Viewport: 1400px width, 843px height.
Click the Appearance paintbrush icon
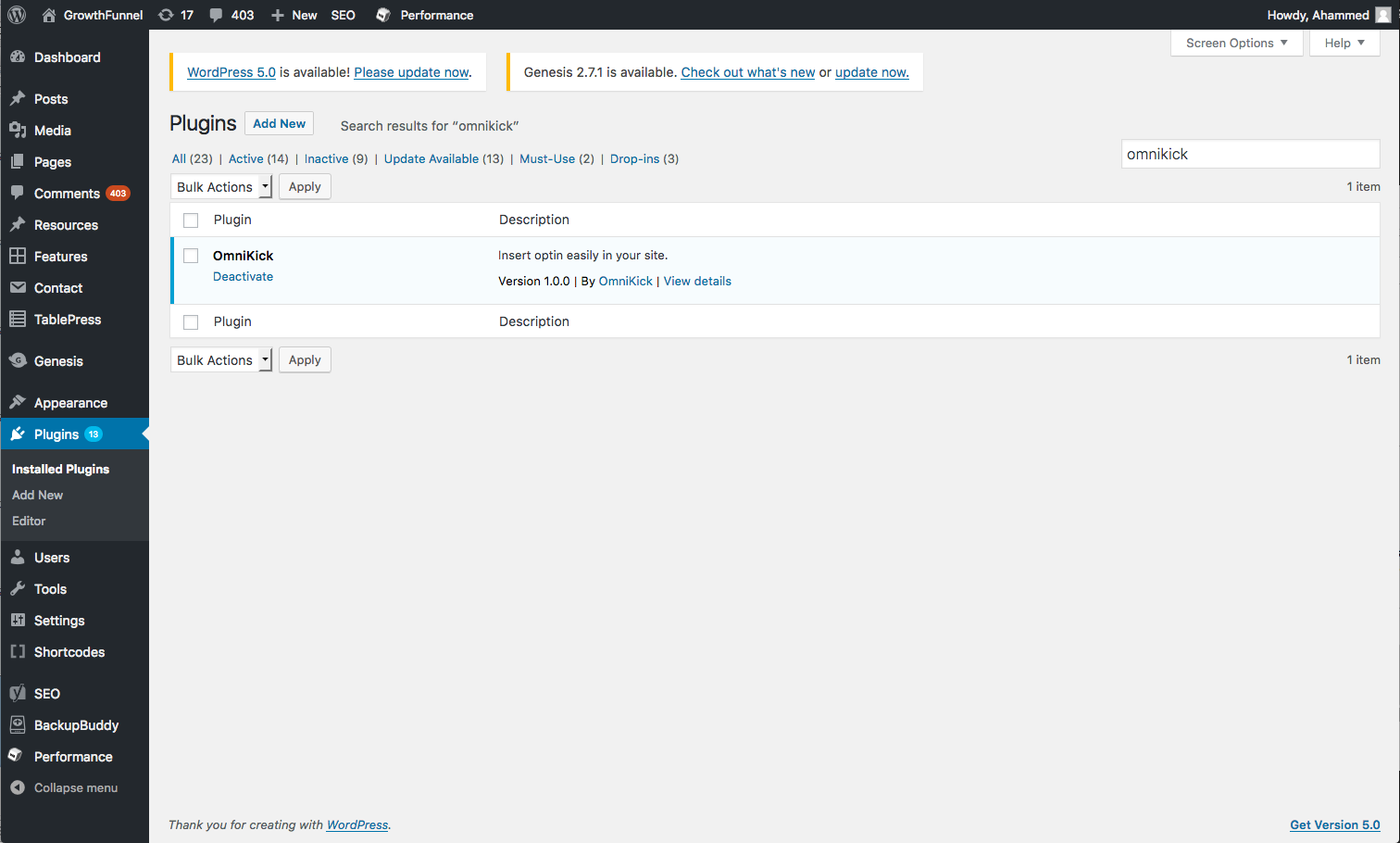tap(18, 402)
